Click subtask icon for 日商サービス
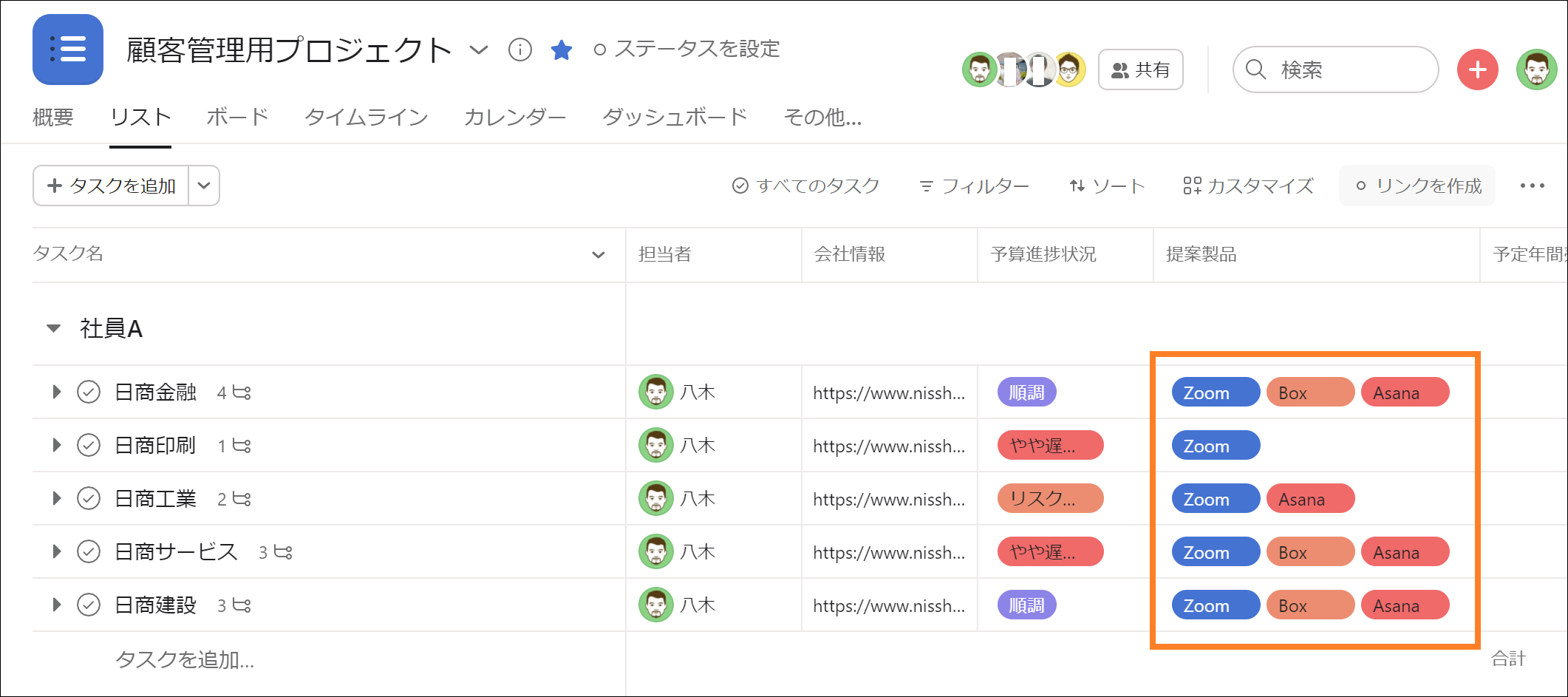This screenshot has width=1568, height=697. click(283, 552)
